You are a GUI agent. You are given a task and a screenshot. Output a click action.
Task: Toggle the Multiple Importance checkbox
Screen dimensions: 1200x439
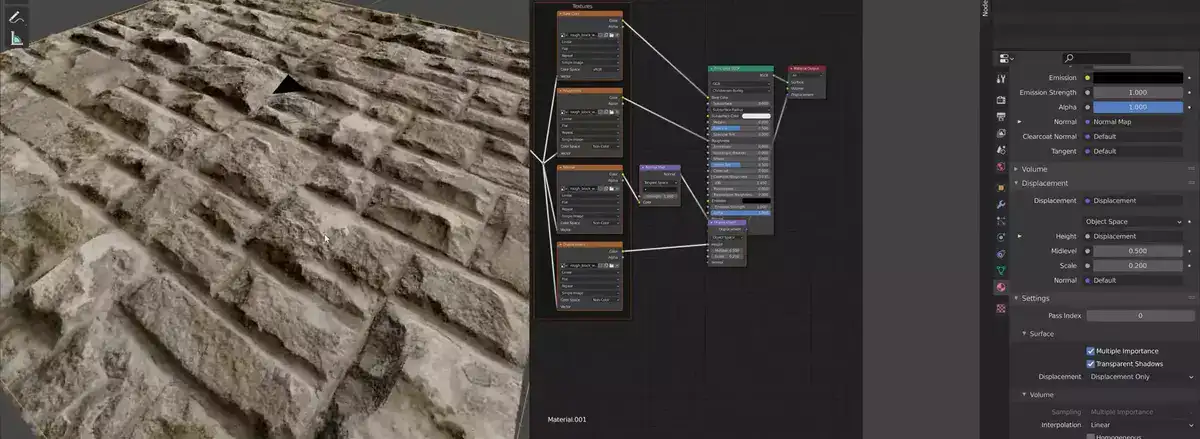(x=1091, y=351)
